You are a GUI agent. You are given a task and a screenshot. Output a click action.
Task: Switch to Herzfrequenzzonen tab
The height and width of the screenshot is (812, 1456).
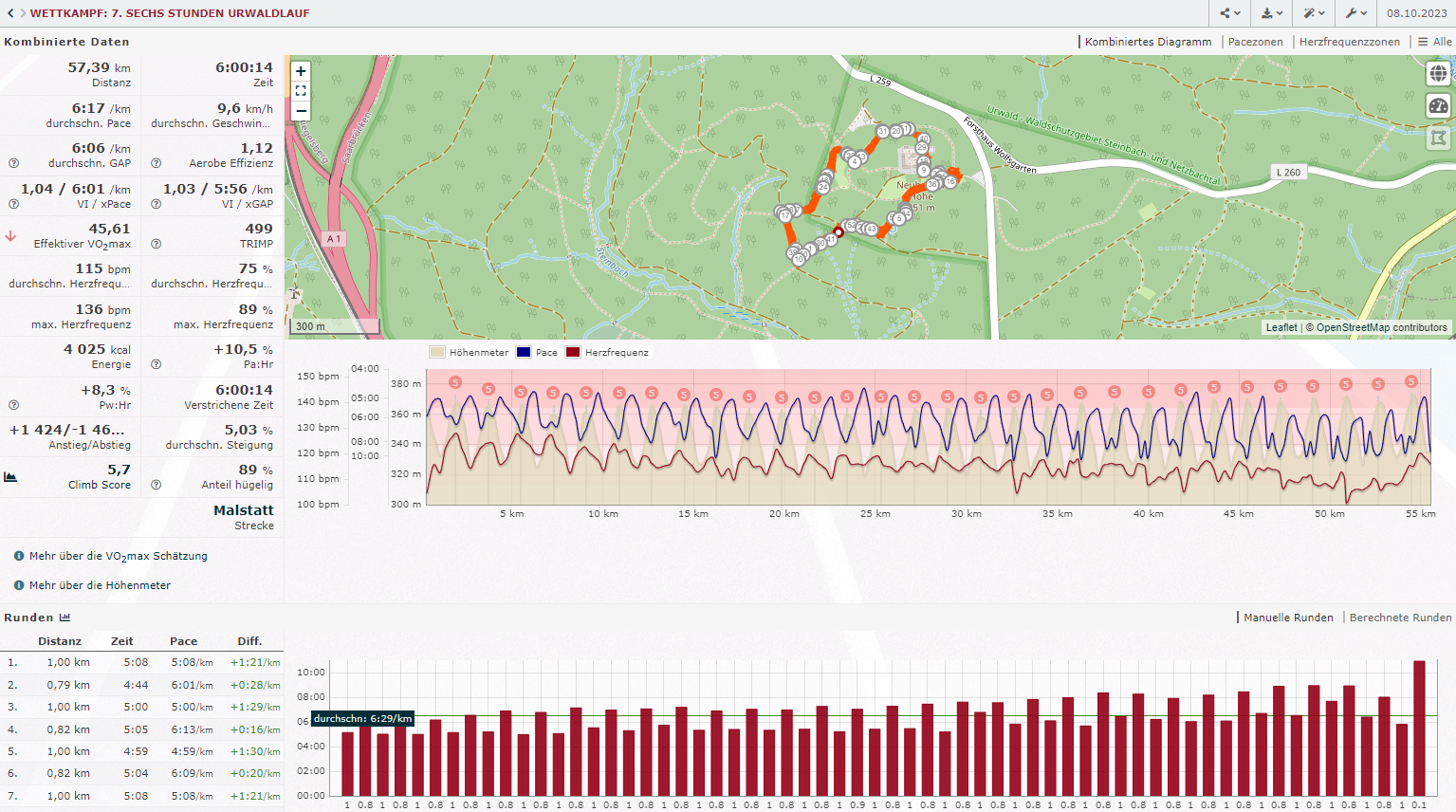click(1349, 42)
